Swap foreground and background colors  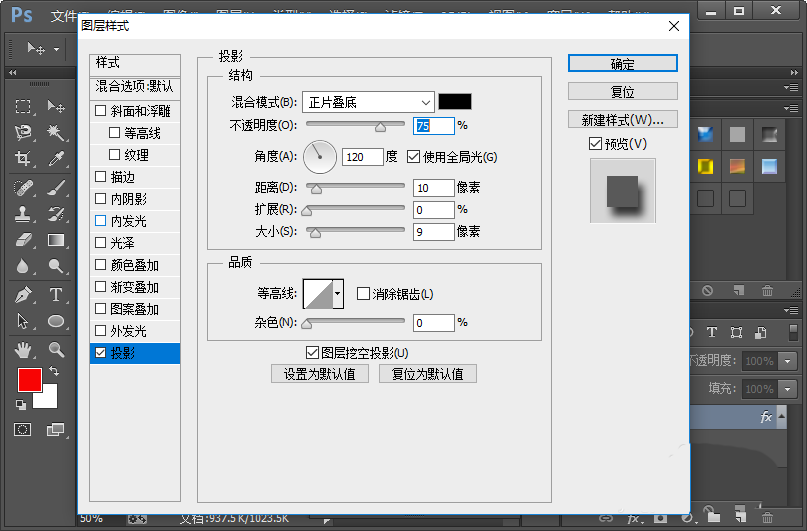pos(54,370)
